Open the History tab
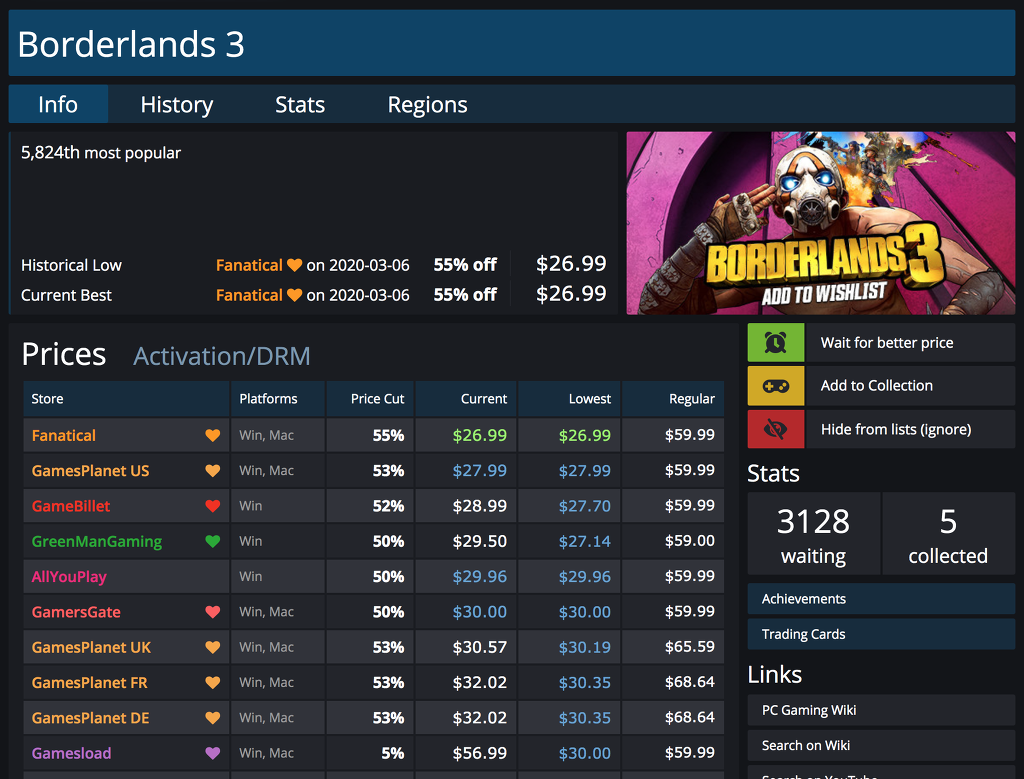 coord(176,104)
